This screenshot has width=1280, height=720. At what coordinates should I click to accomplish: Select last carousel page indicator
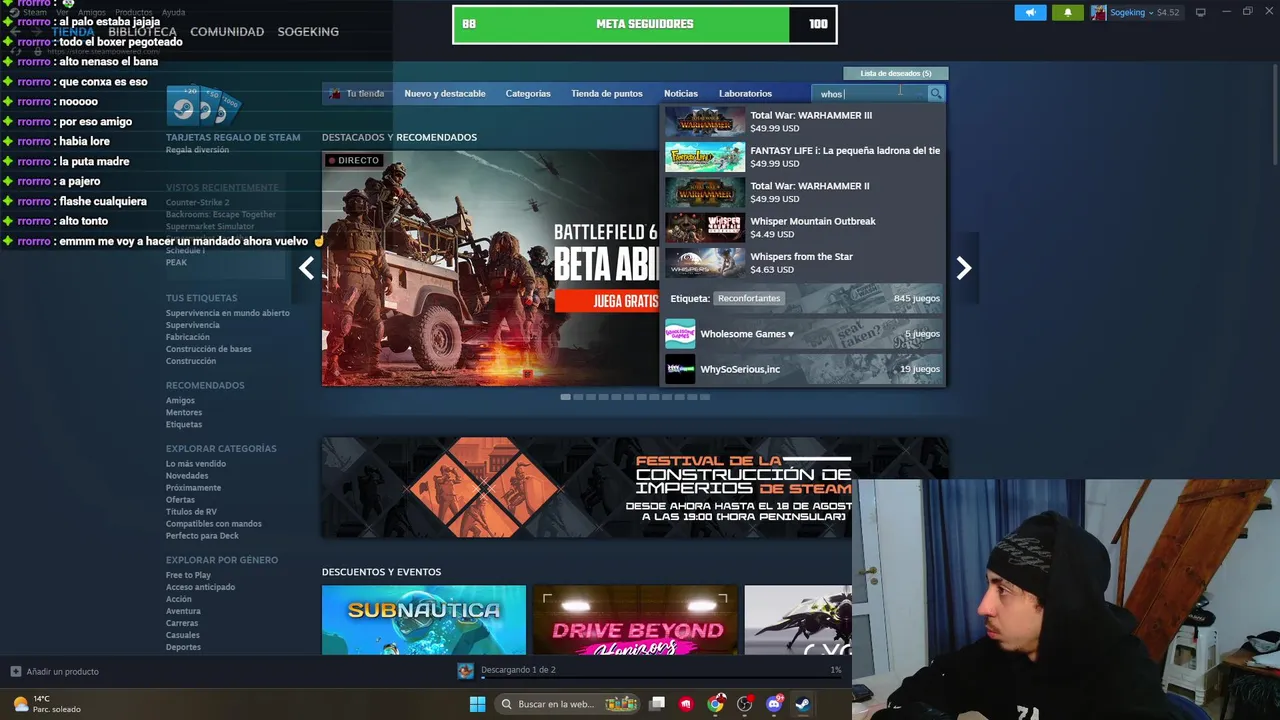[x=704, y=397]
